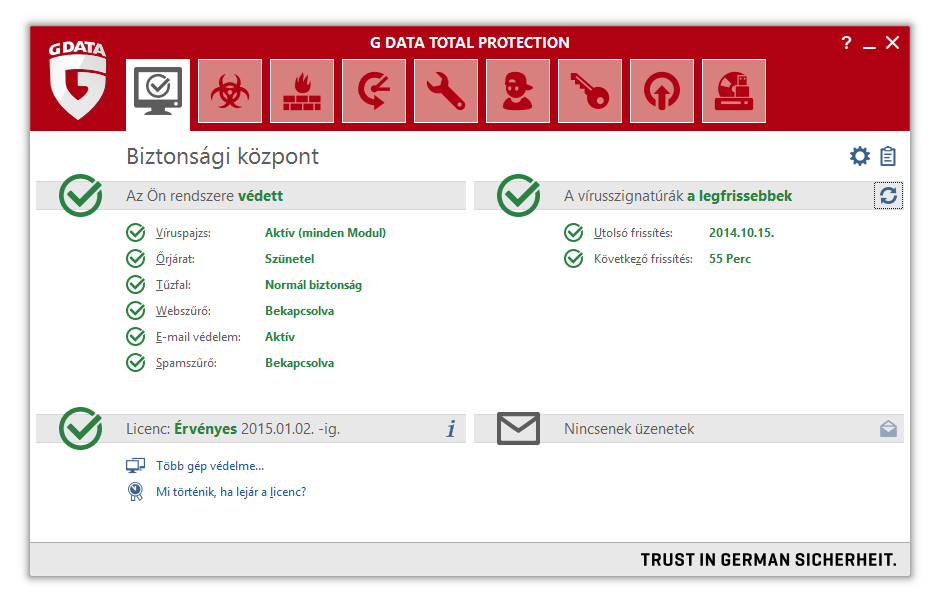
Task: Open the Parental controls child tab
Action: pyautogui.click(x=518, y=91)
